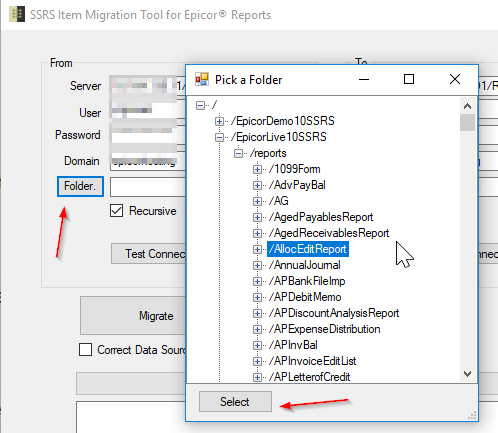Select the /APDiscountAnalysisReport folder
Image resolution: width=498 pixels, height=433 pixels.
334,313
